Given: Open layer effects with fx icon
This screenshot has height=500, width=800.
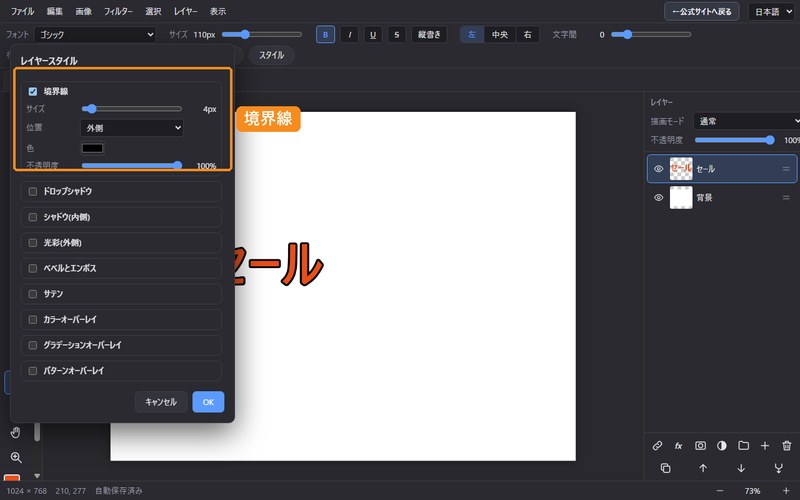Looking at the screenshot, I should [x=679, y=445].
